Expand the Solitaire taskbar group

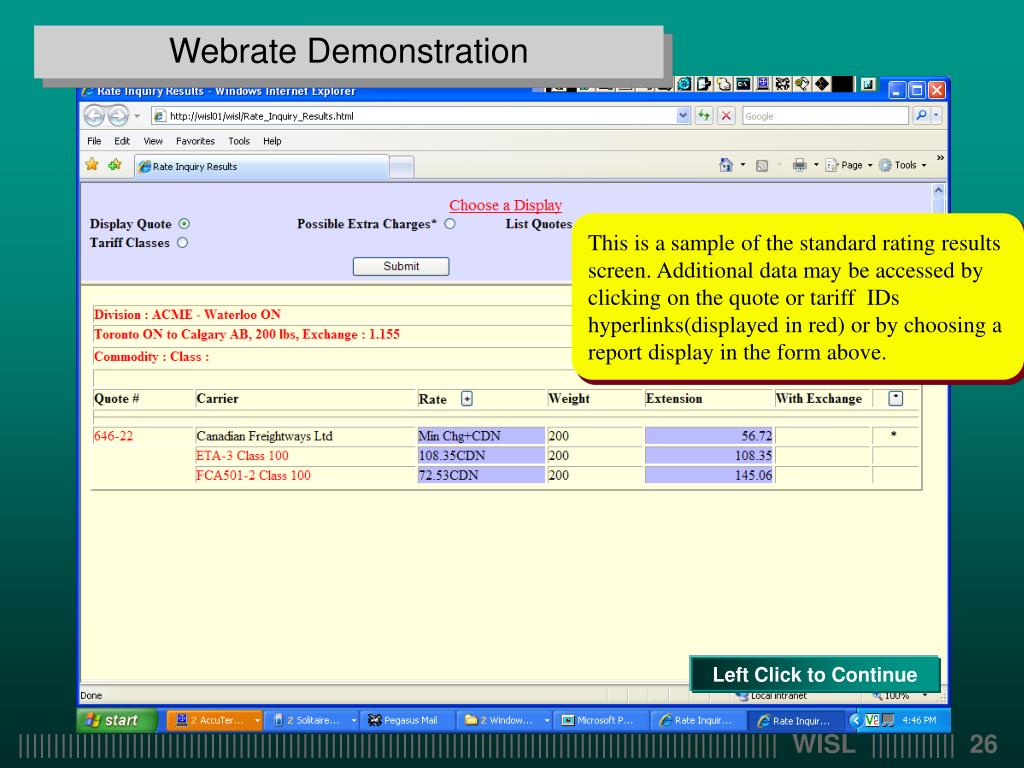[354, 720]
